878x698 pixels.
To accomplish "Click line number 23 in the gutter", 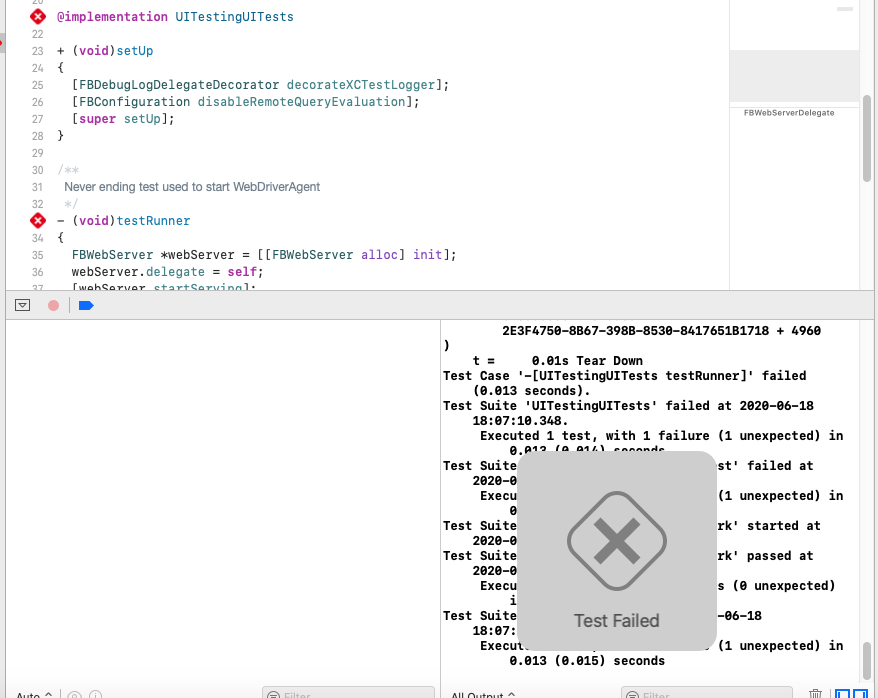I will (38, 51).
